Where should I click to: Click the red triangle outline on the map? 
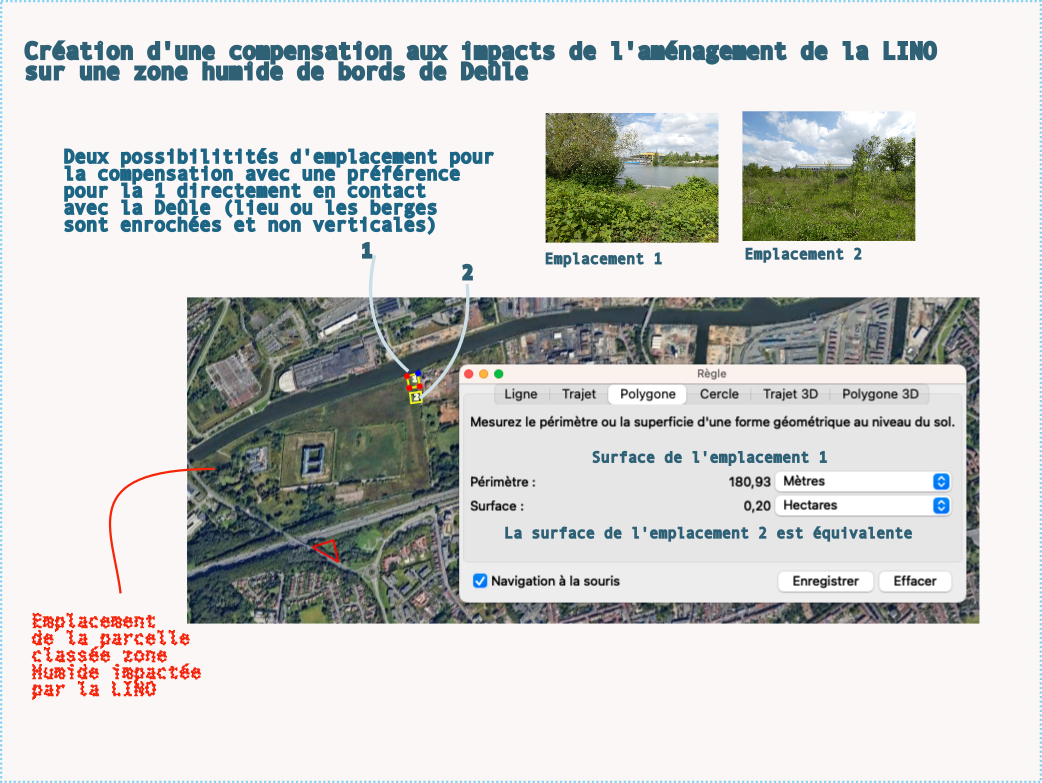[x=324, y=551]
